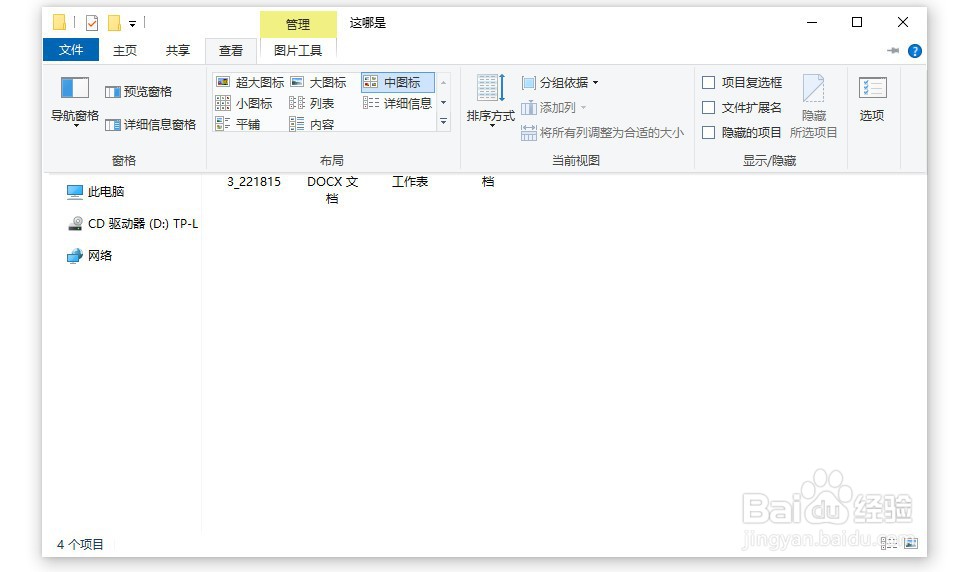968x572 pixels.
Task: Open the 文件 file menu
Action: pos(71,50)
